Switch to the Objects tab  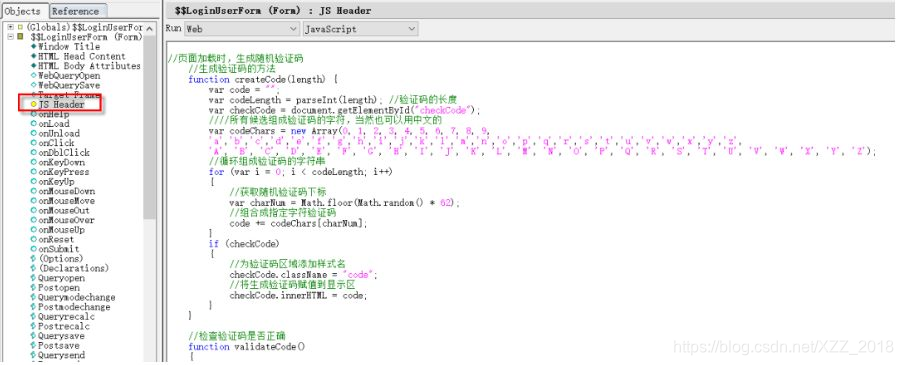(24, 11)
